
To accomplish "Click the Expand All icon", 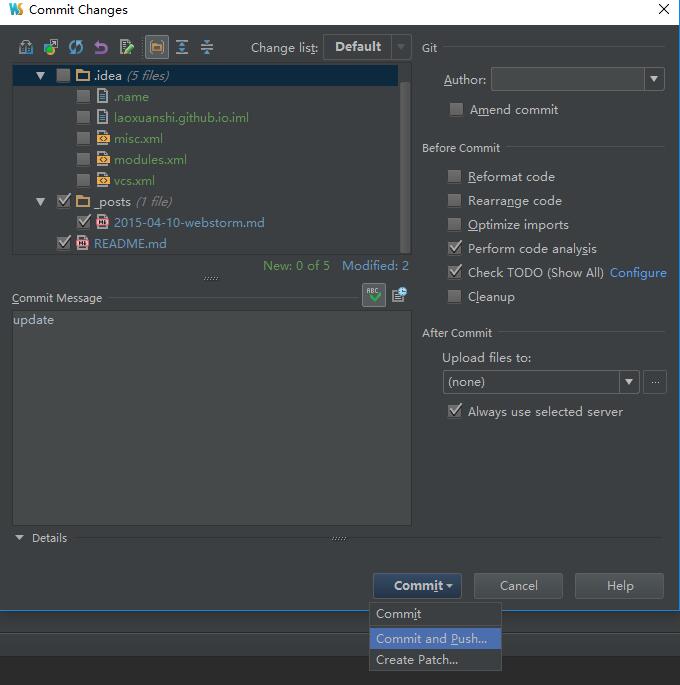I will [182, 47].
